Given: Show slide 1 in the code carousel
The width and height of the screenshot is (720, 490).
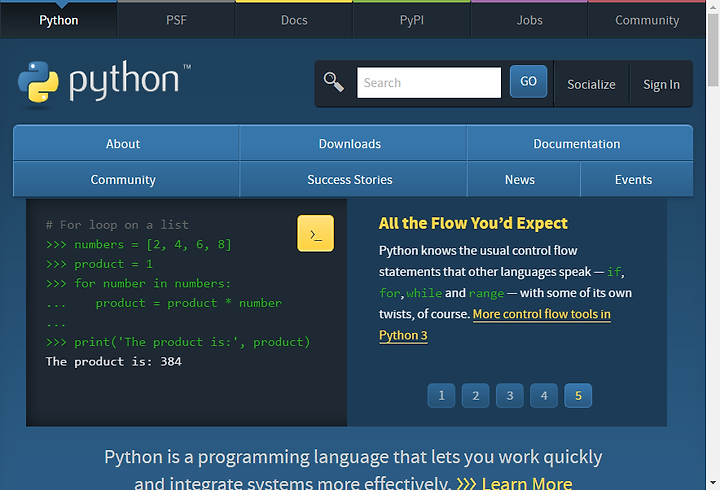Looking at the screenshot, I should click(x=441, y=395).
